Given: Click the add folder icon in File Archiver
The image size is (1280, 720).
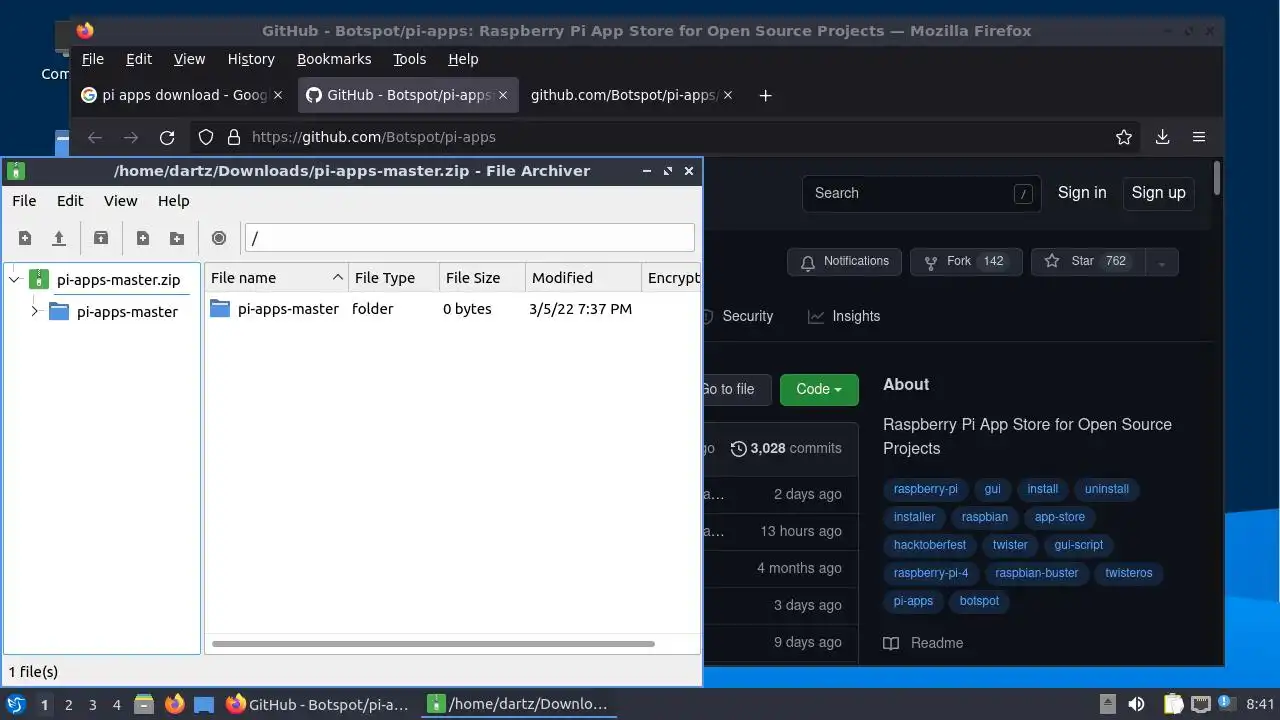Looking at the screenshot, I should [177, 238].
